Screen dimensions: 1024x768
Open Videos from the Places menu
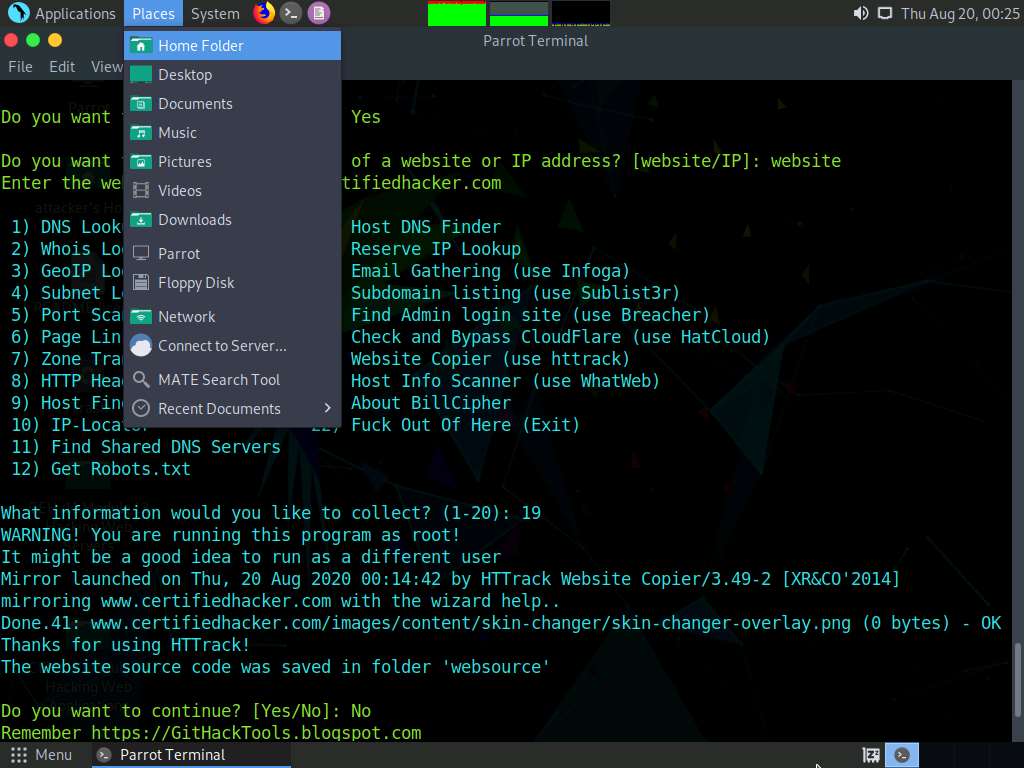click(x=232, y=191)
